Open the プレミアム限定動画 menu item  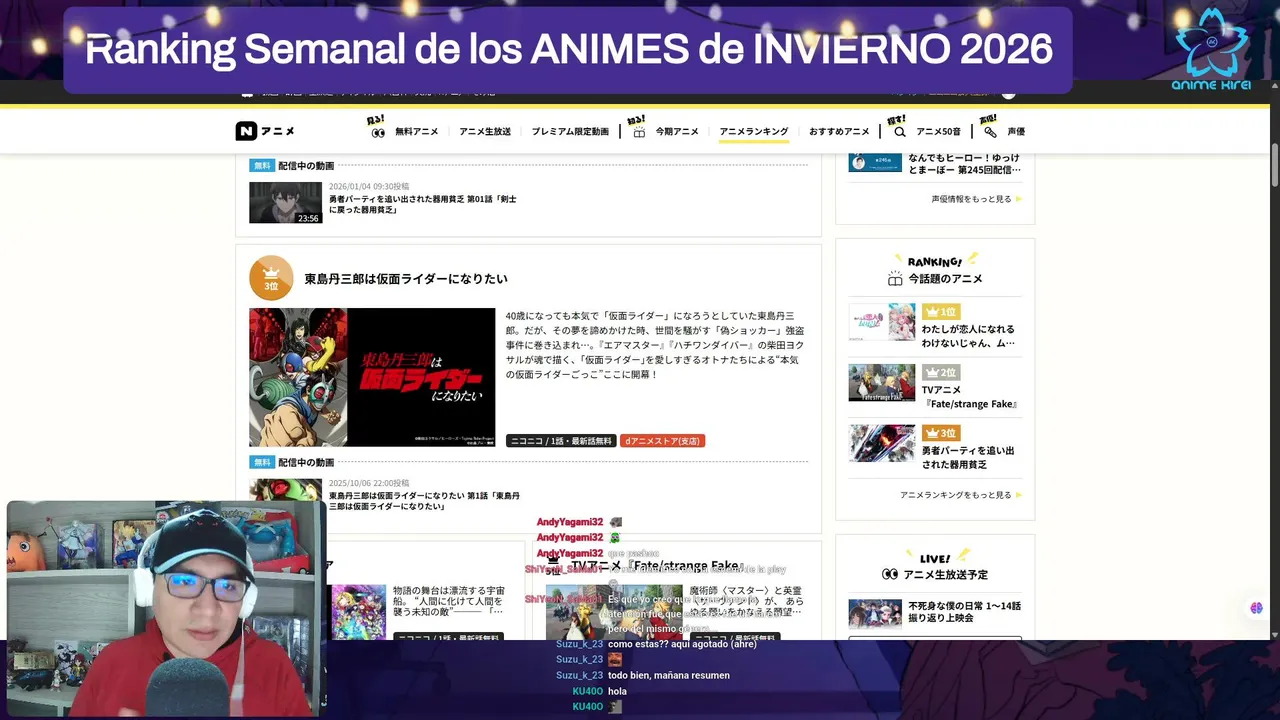[x=570, y=132]
